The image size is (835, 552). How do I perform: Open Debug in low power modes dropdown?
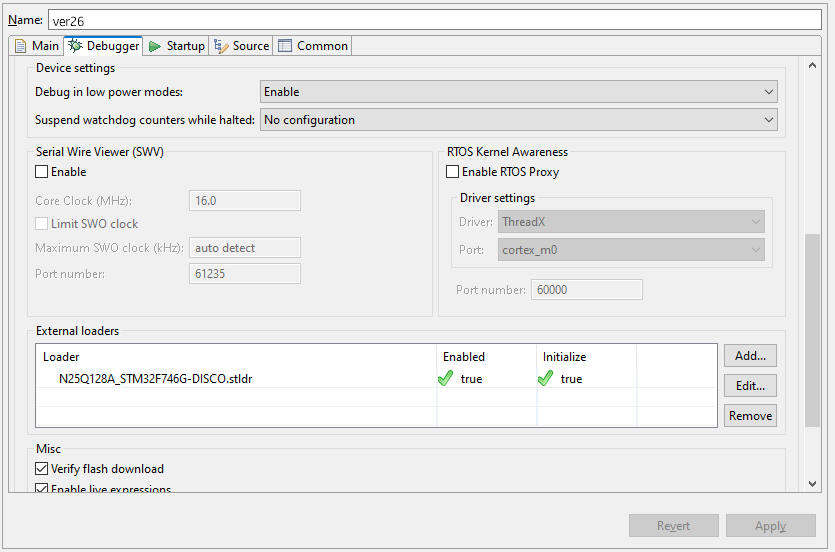[x=518, y=92]
